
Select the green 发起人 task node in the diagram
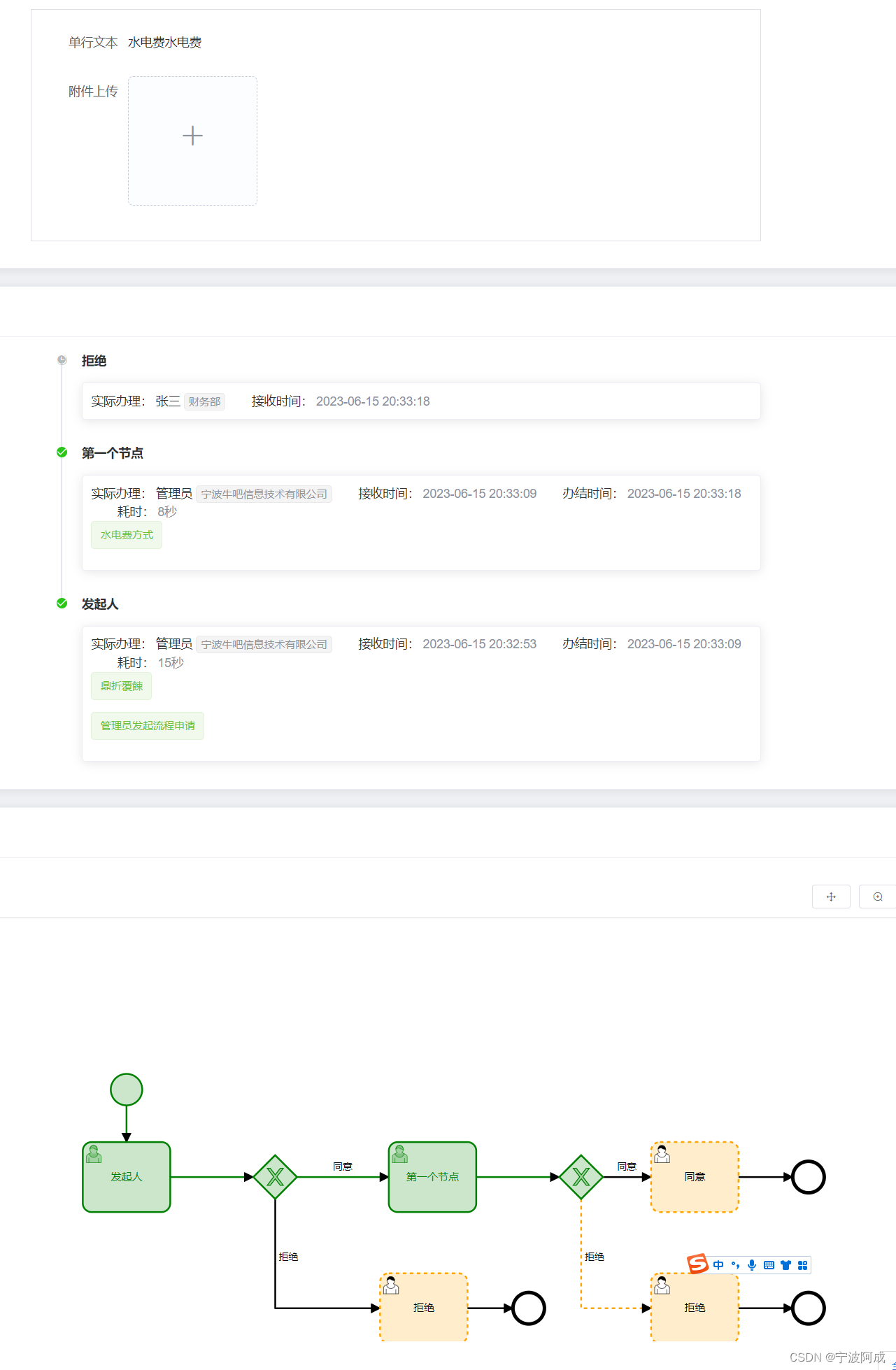coord(127,1177)
